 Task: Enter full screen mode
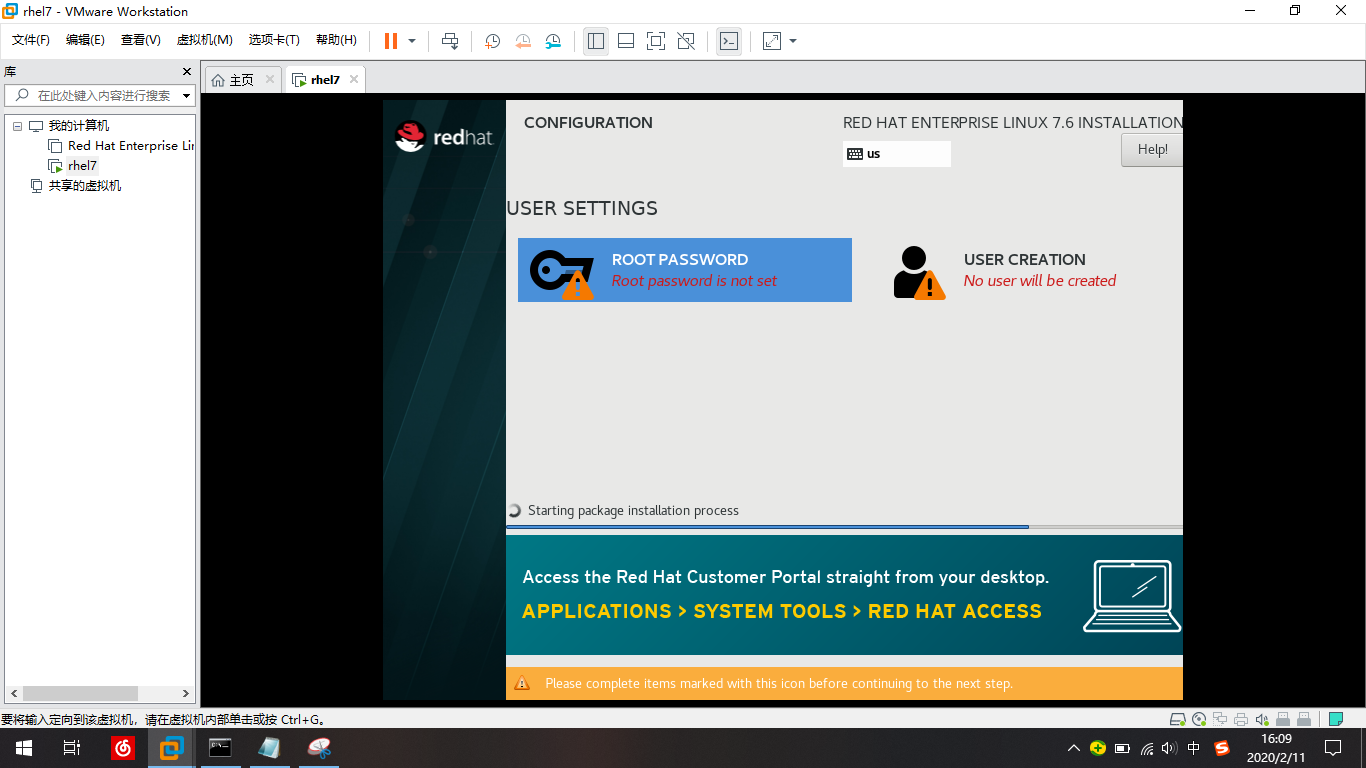tap(656, 41)
